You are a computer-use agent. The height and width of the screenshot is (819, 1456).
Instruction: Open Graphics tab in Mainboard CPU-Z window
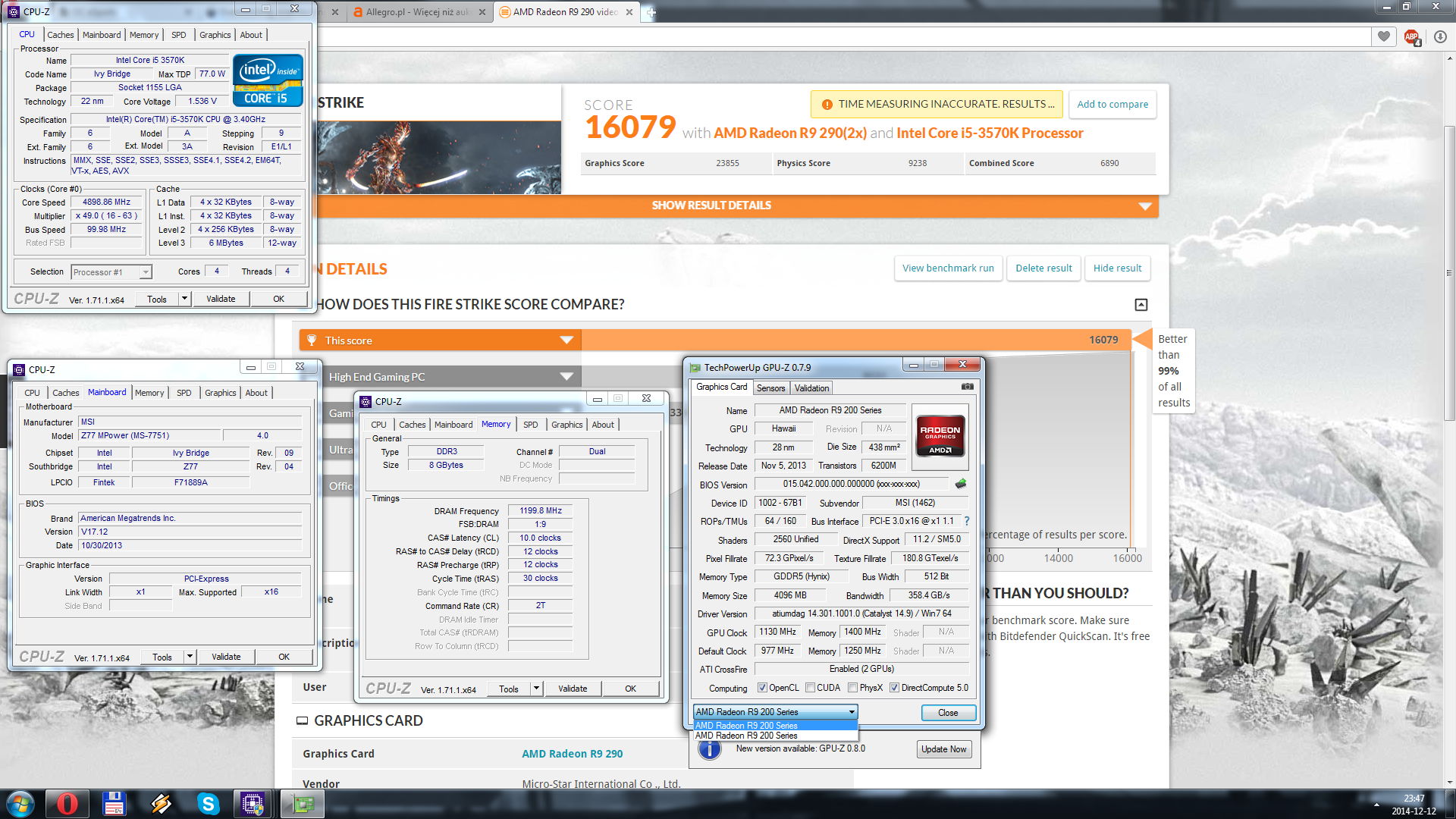pos(221,393)
